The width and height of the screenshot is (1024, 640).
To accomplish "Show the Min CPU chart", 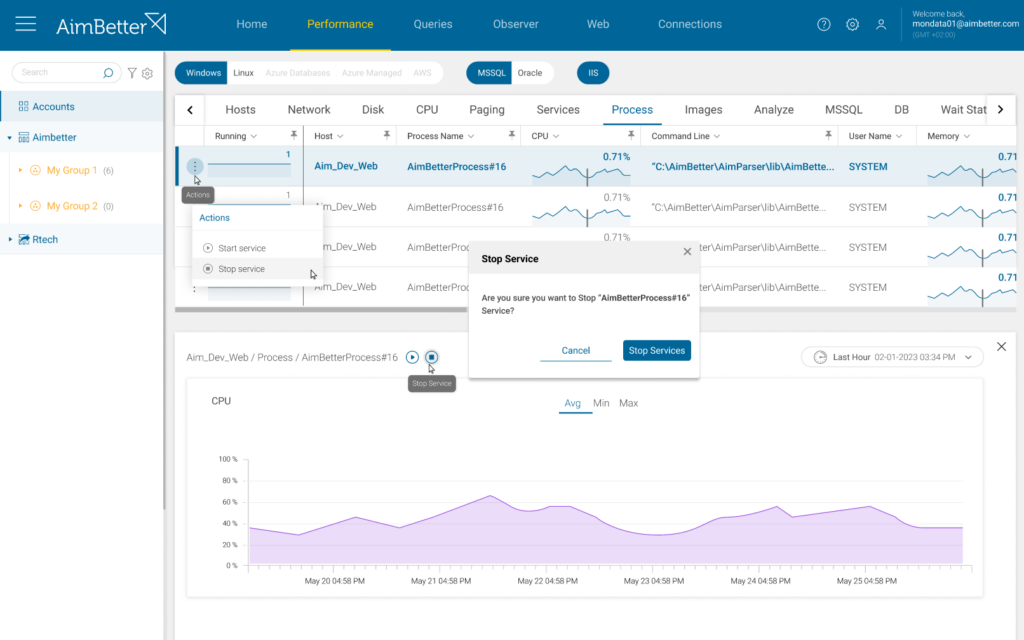I will [601, 403].
